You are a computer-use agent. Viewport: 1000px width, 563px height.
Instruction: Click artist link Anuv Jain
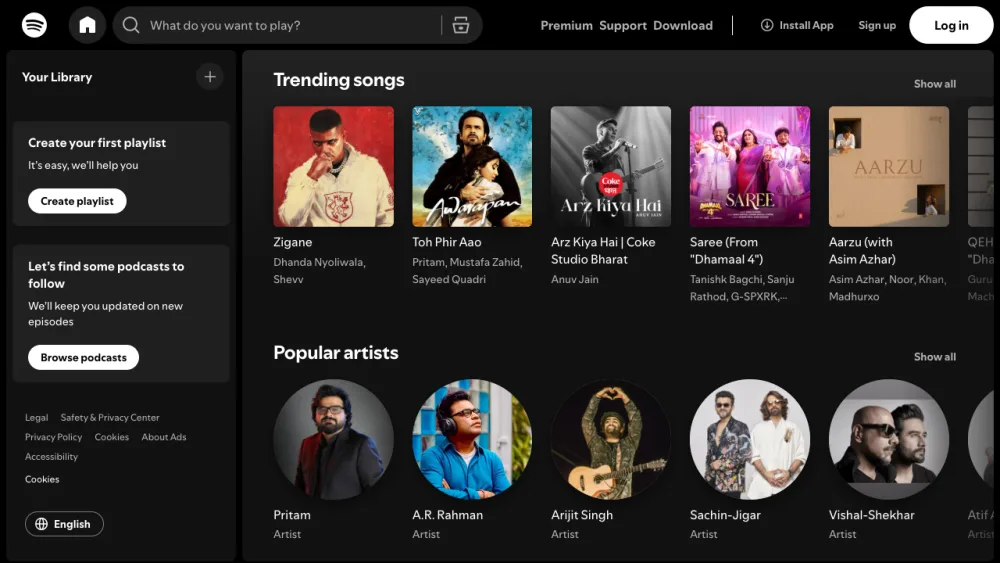pos(575,279)
